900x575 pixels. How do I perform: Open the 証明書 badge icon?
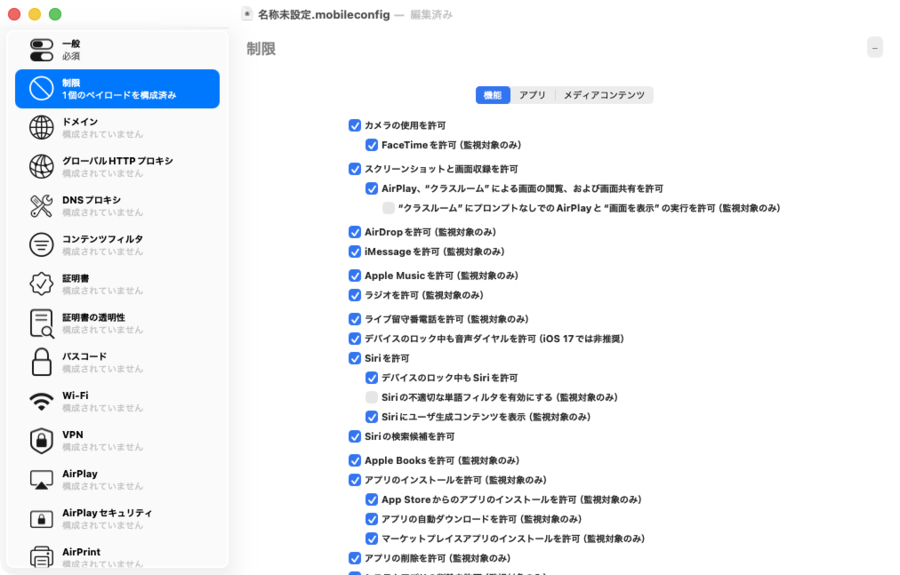[x=41, y=284]
